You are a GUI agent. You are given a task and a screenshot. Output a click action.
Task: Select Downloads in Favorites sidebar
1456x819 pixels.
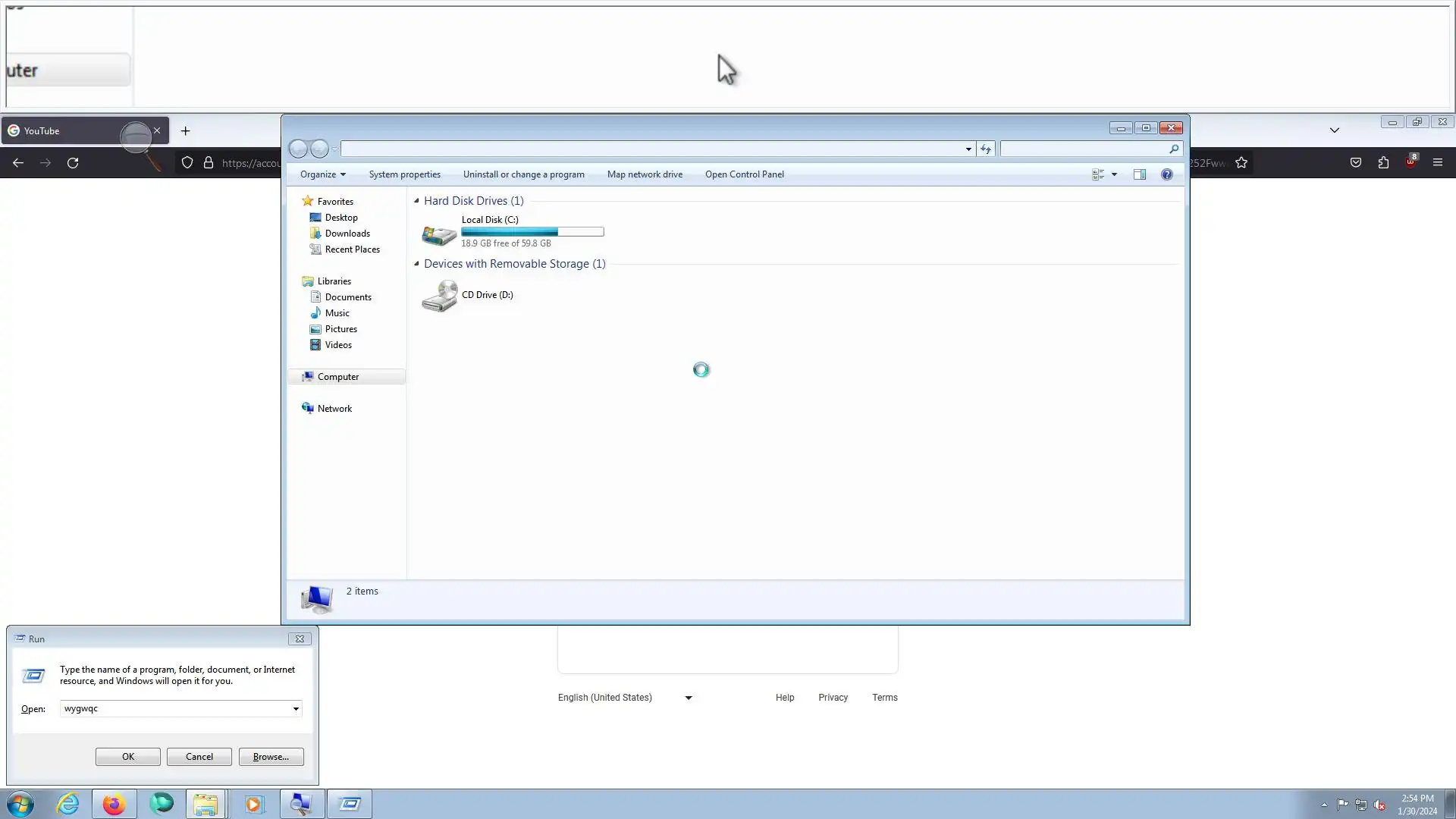[347, 234]
